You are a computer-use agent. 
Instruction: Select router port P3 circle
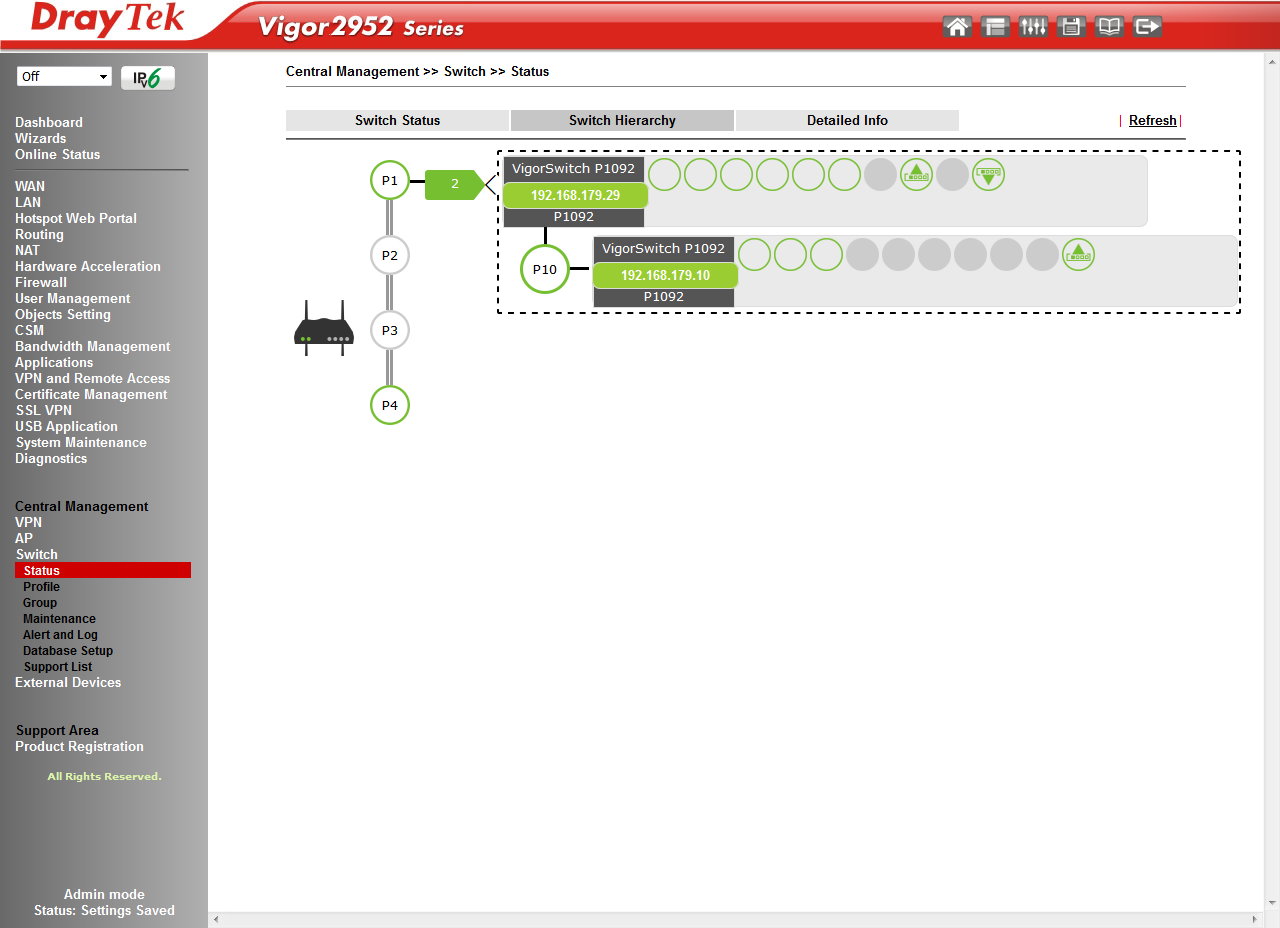[390, 330]
